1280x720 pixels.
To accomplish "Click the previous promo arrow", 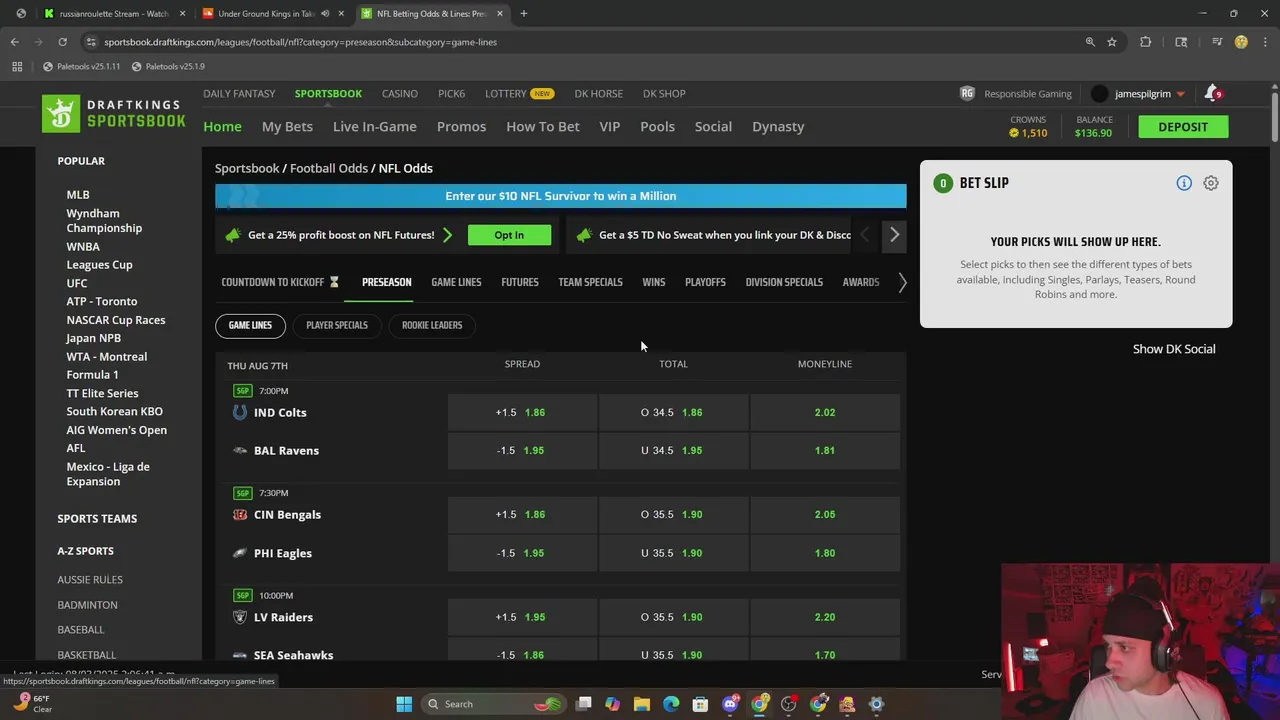I will (x=865, y=235).
